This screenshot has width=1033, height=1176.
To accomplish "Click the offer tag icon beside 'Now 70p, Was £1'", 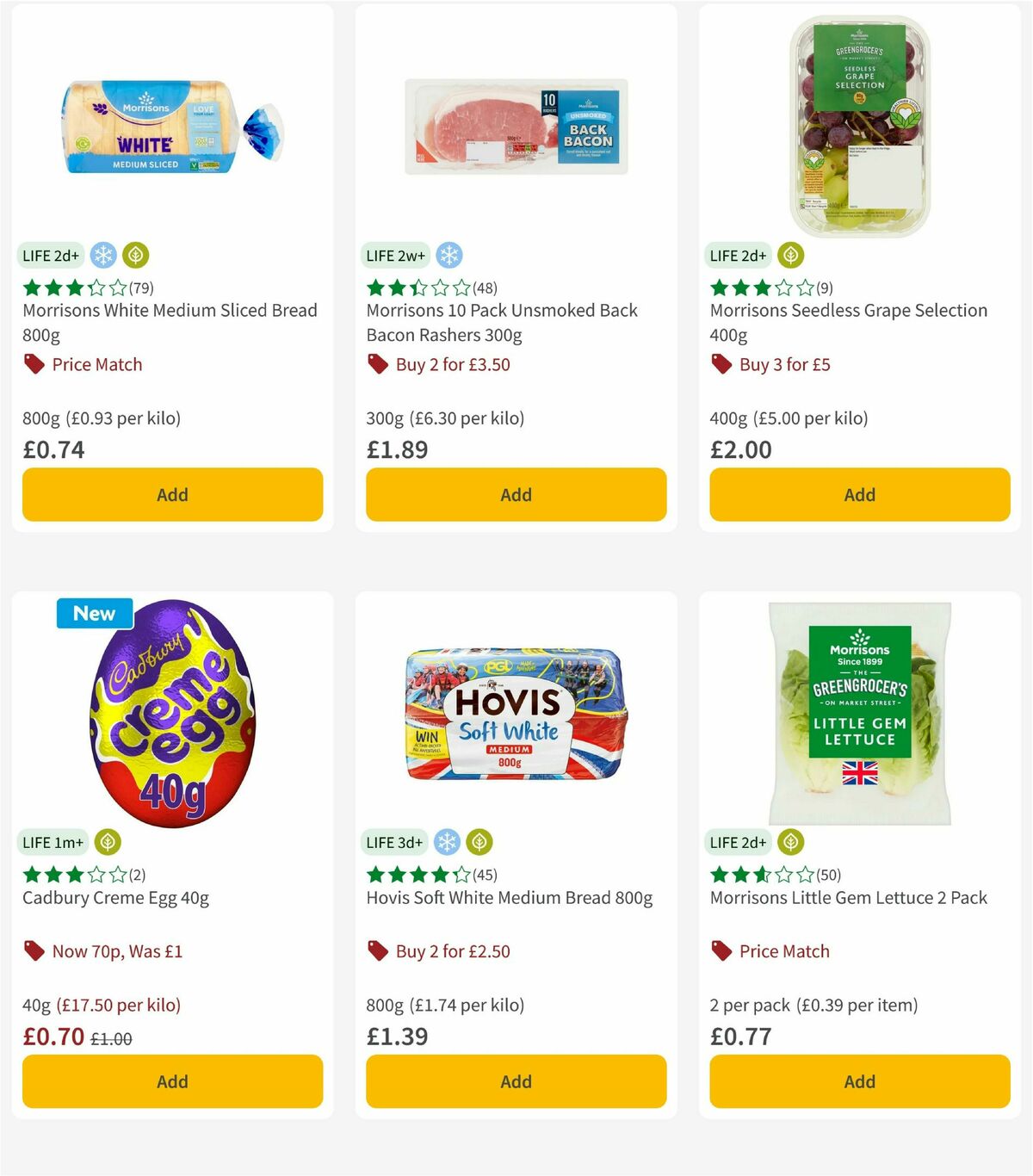I will pyautogui.click(x=34, y=951).
